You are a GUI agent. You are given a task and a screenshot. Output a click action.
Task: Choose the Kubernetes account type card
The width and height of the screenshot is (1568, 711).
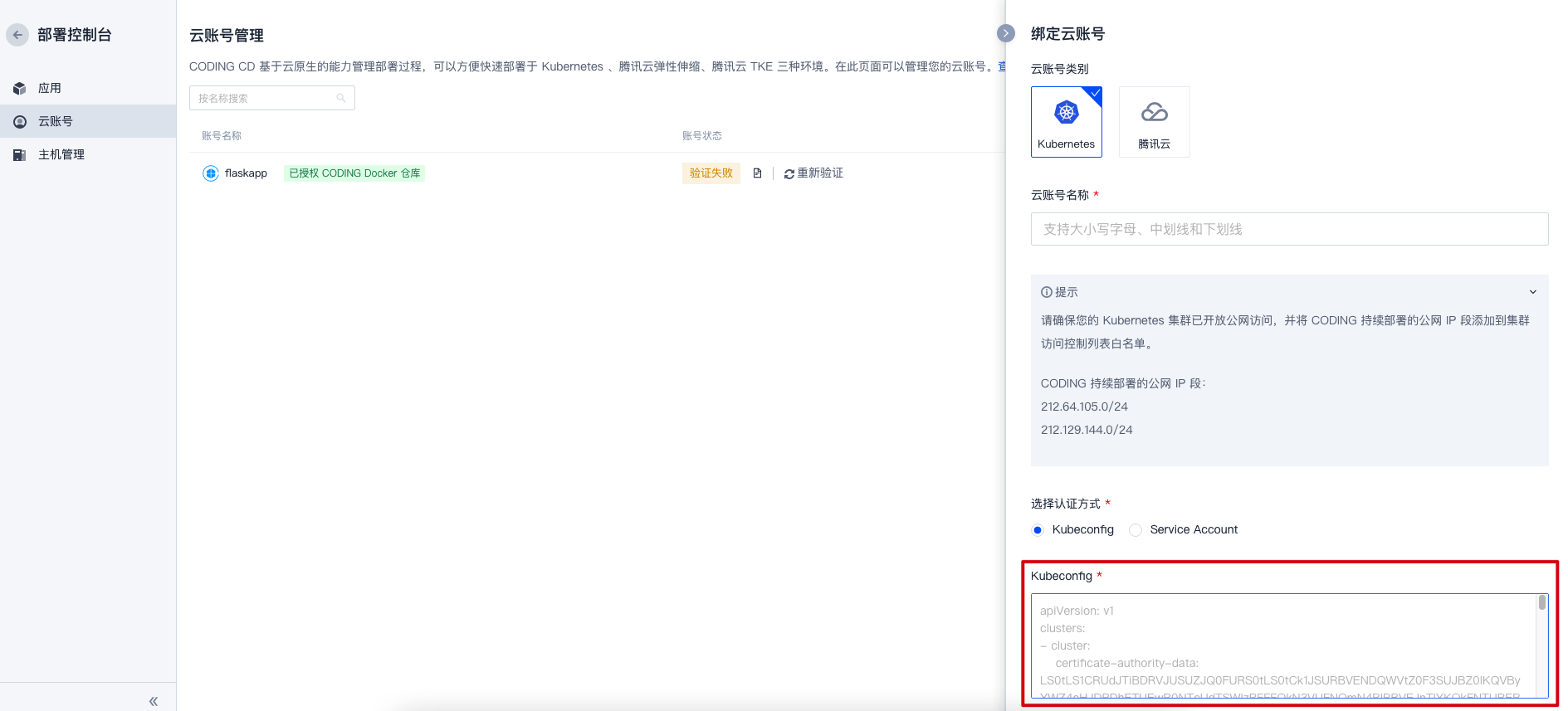[x=1067, y=122]
